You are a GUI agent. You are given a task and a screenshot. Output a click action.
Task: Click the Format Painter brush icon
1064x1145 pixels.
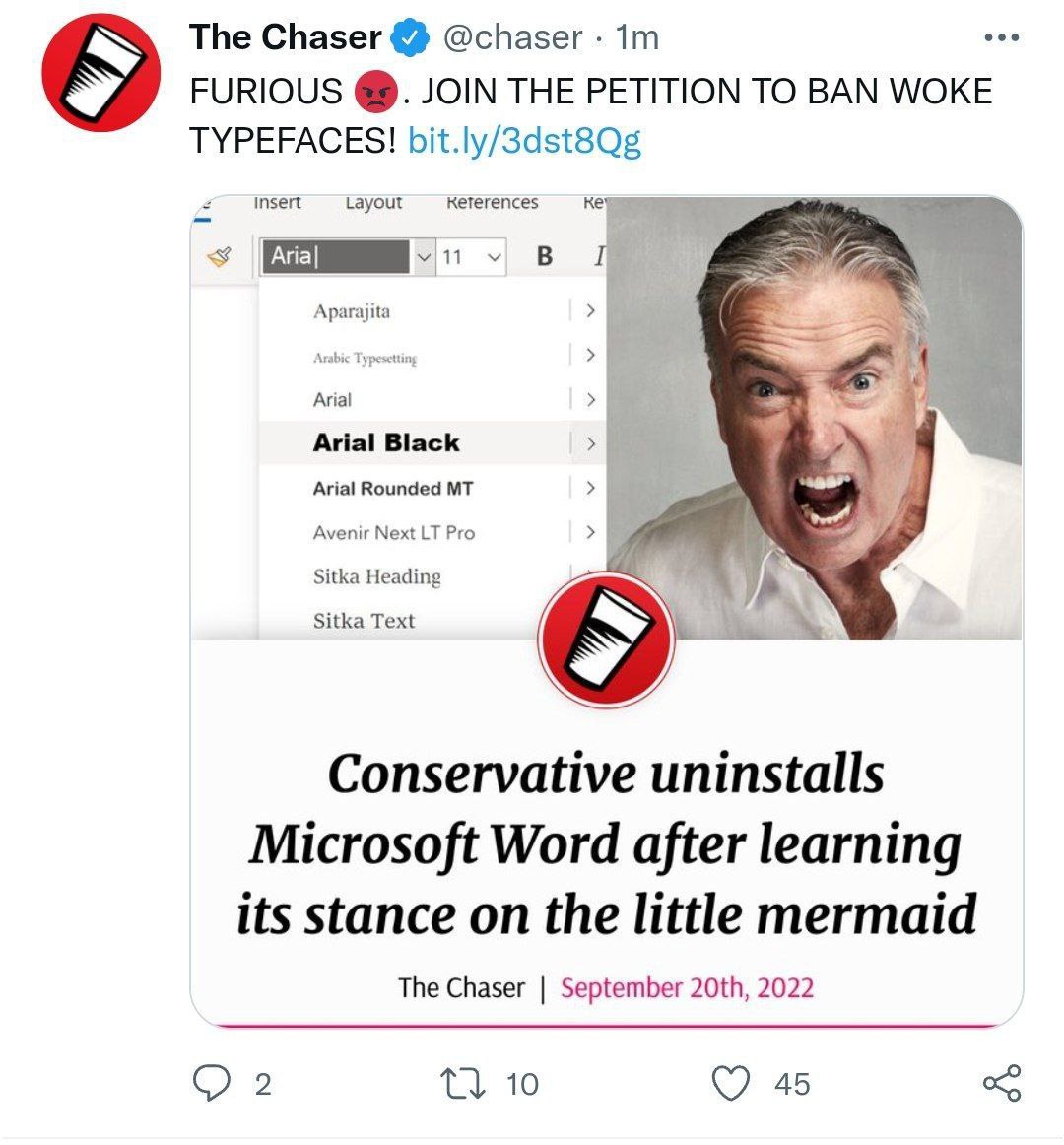219,256
